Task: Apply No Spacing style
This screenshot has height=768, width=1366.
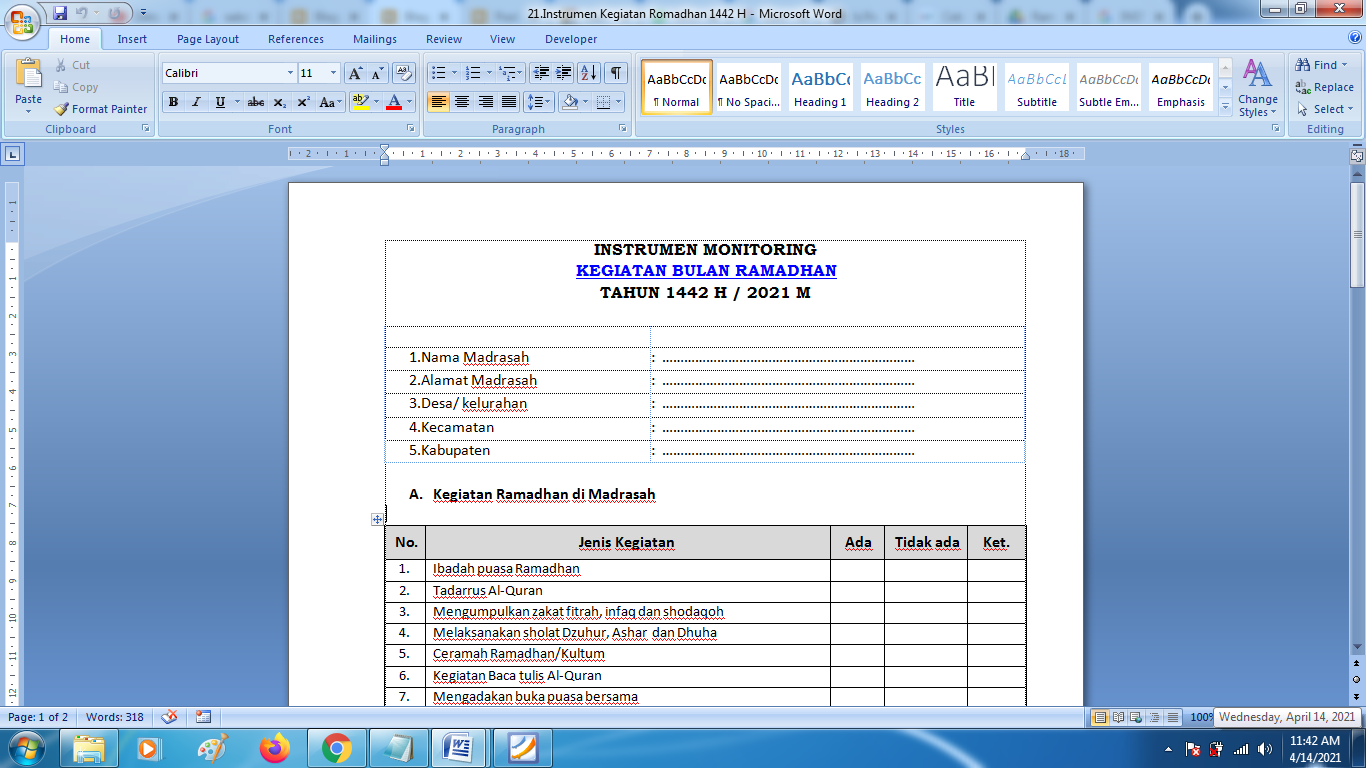Action: coord(748,87)
